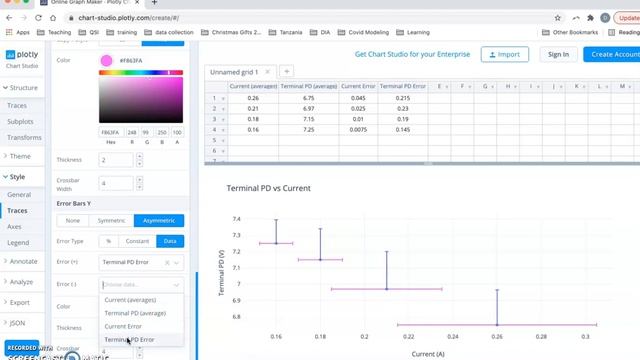
Task: Collapse the Style section
Action: tap(14, 177)
